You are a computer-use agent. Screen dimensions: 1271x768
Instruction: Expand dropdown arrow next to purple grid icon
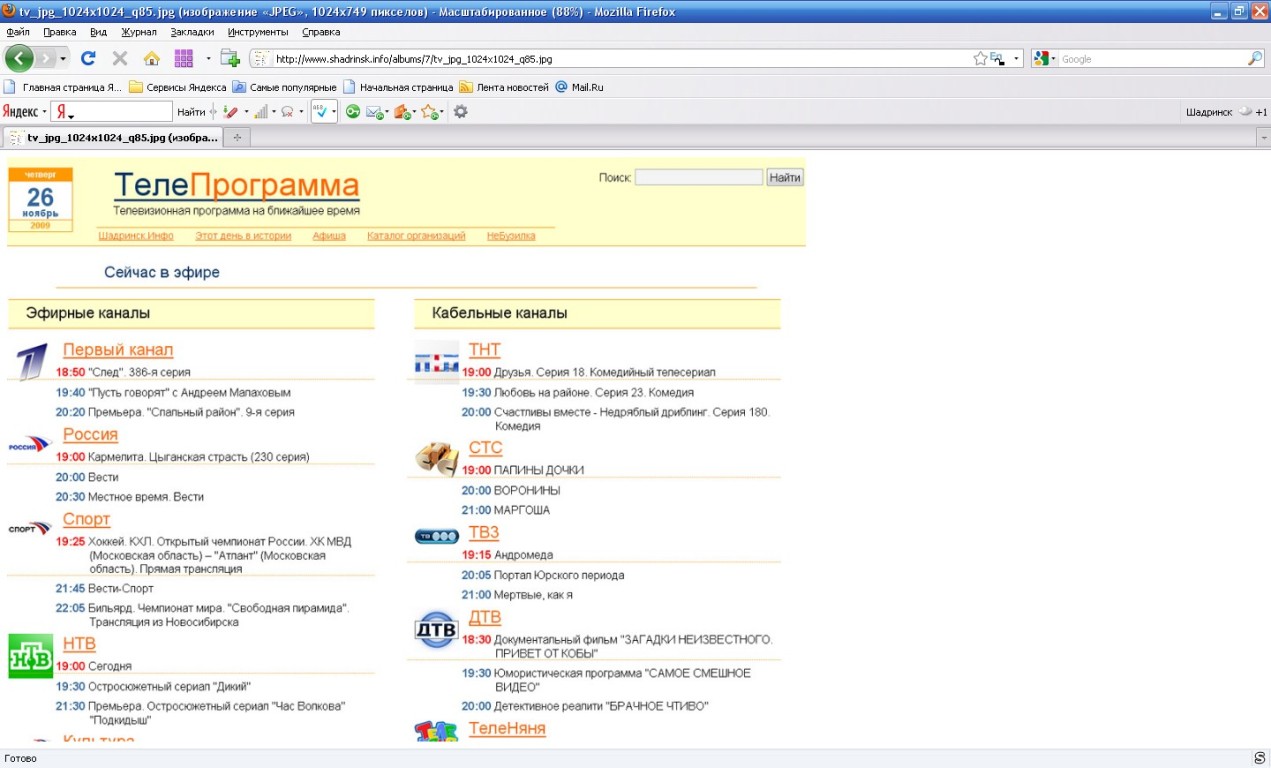pos(208,58)
